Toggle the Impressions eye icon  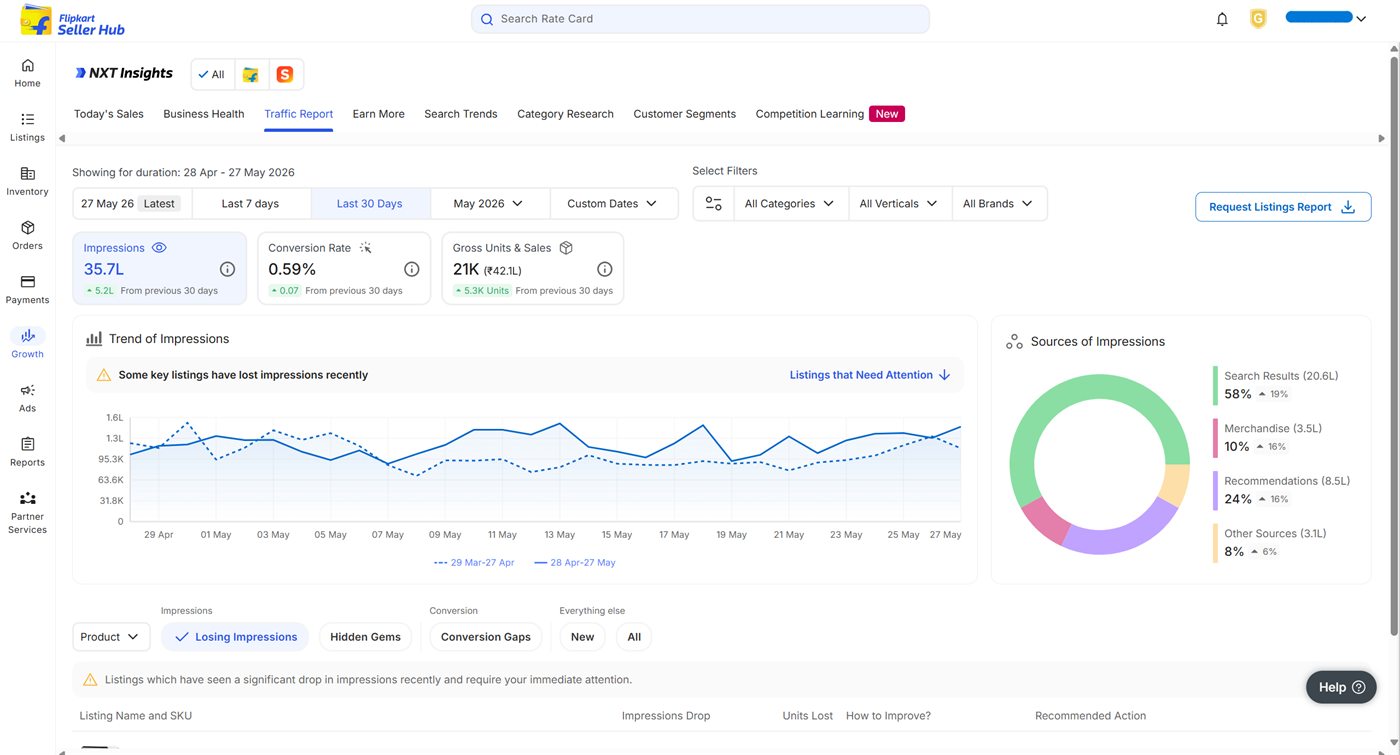pos(159,248)
